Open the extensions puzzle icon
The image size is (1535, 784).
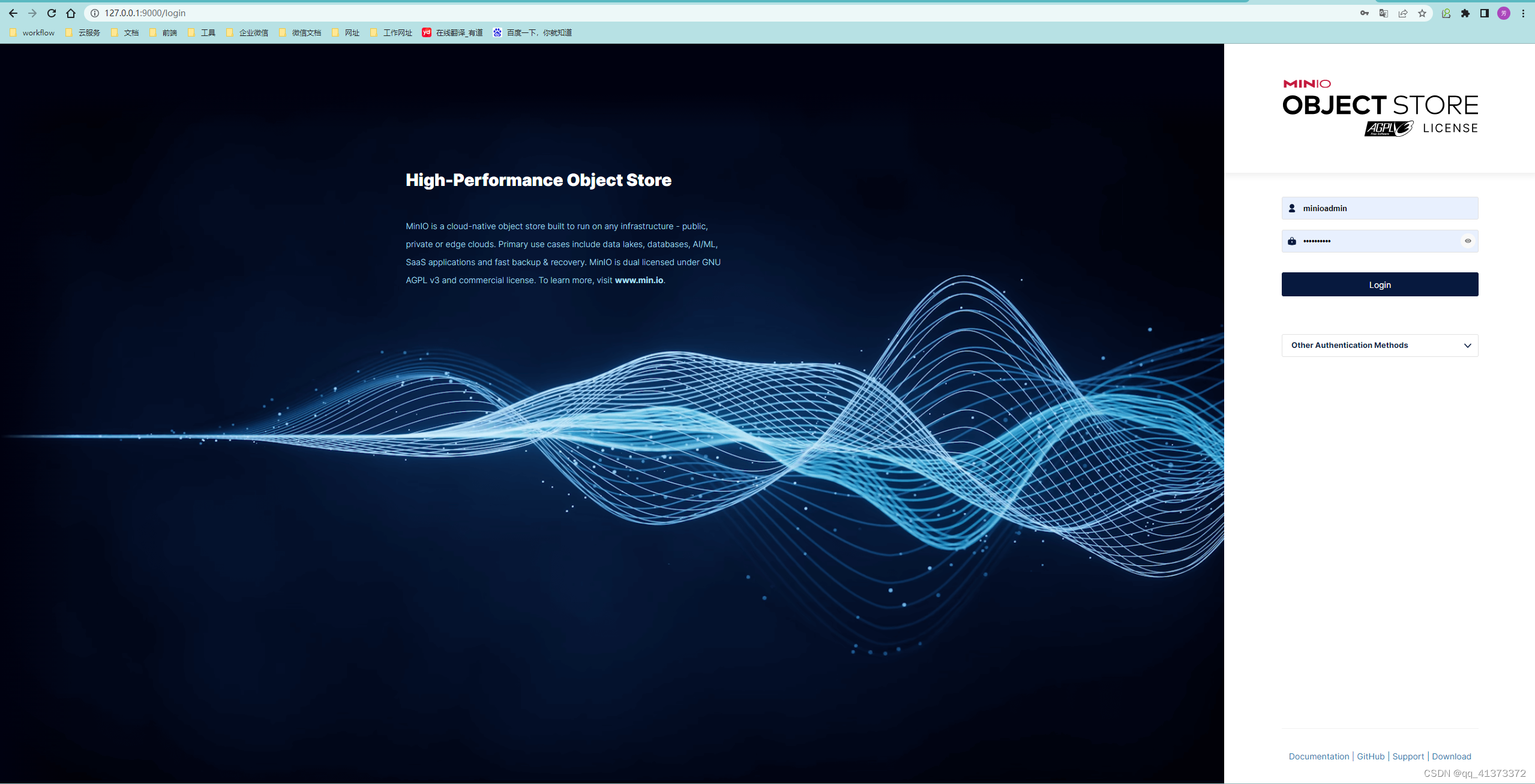click(1465, 13)
